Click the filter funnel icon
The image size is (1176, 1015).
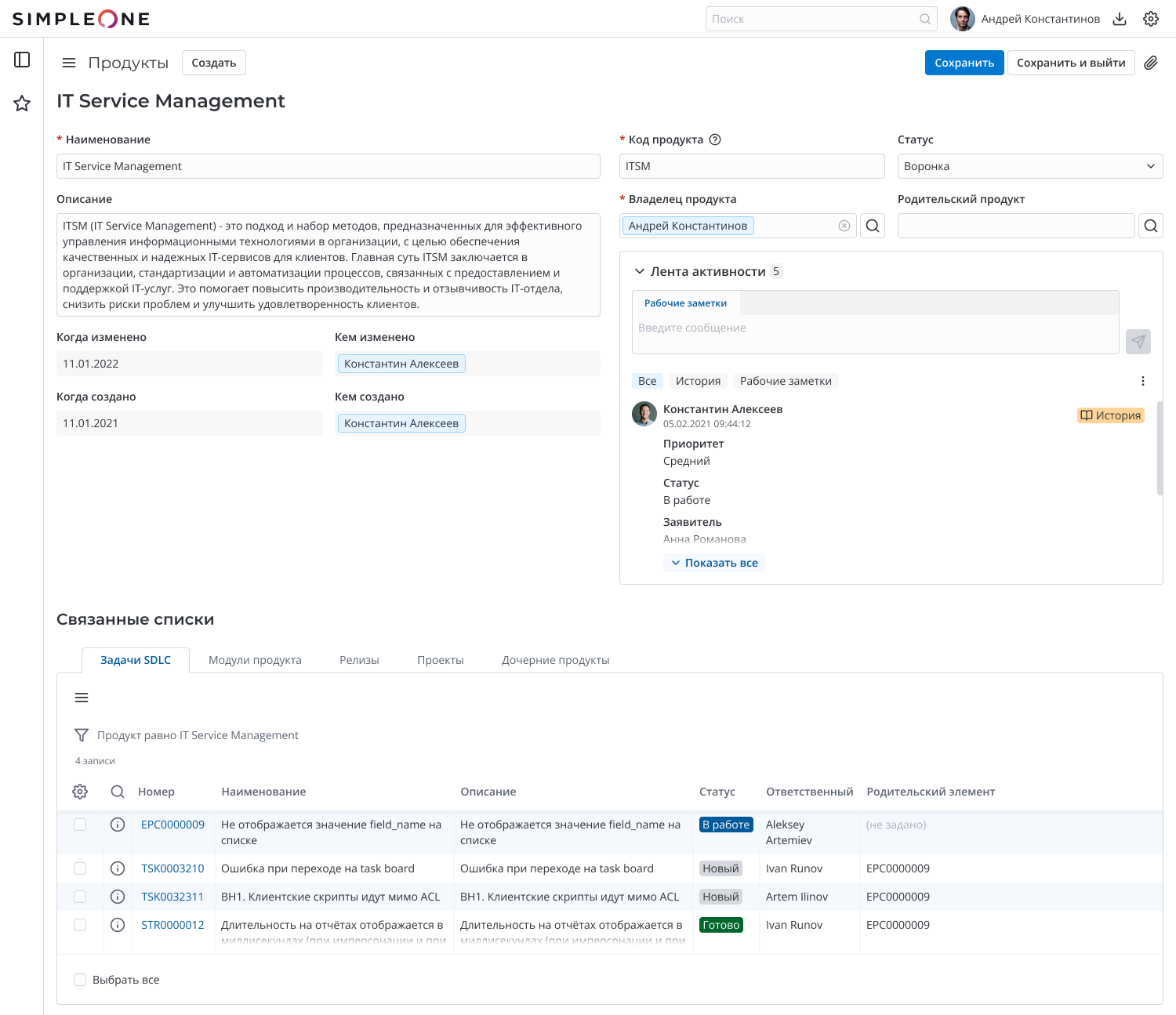coord(81,735)
